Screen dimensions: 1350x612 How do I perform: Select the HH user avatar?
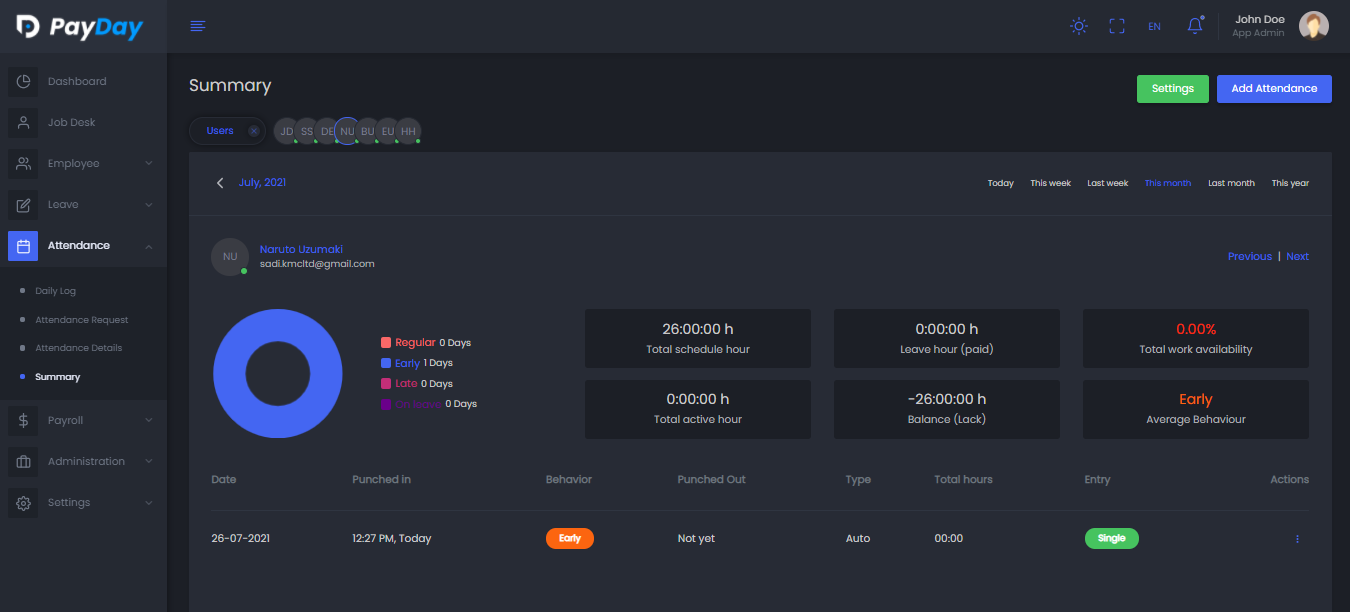(408, 131)
